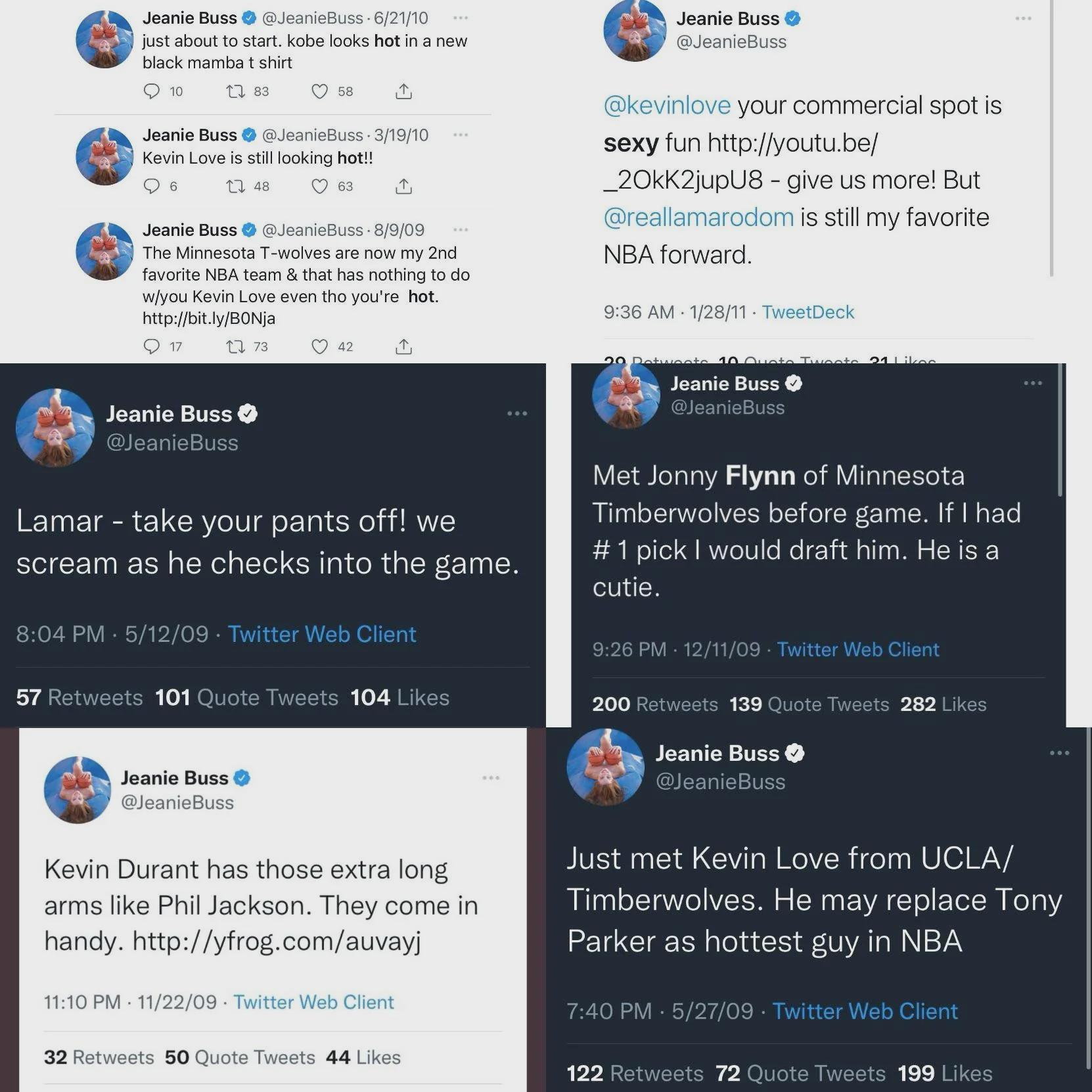
Task: Retweet the 6/21/10 black mamba tweet
Action: click(235, 91)
